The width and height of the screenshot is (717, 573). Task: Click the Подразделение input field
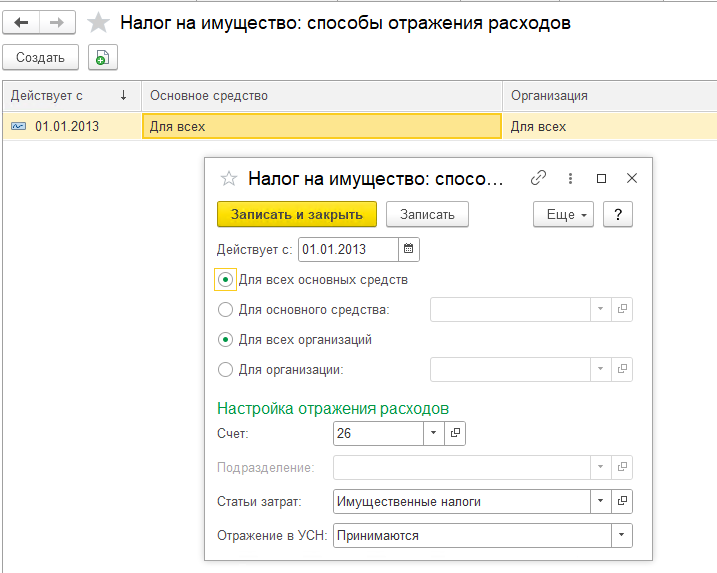462,467
